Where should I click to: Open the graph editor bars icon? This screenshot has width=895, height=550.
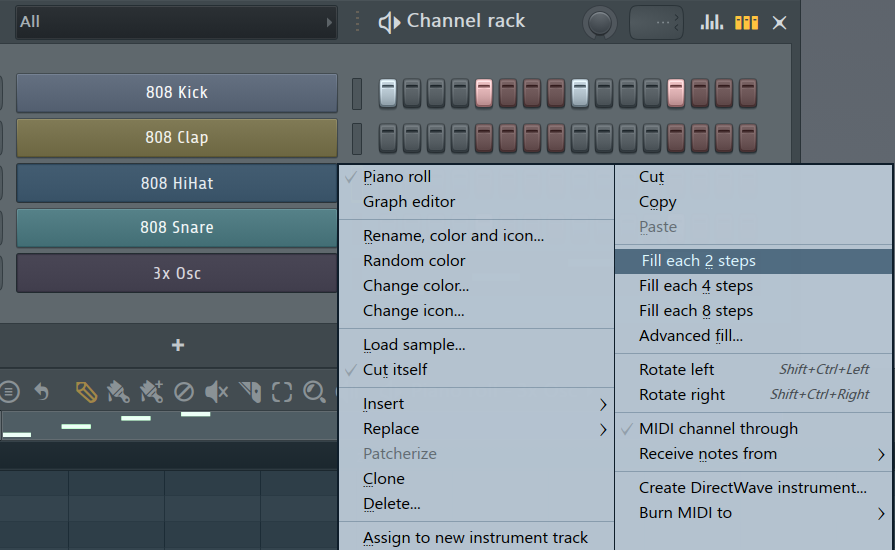tap(712, 22)
